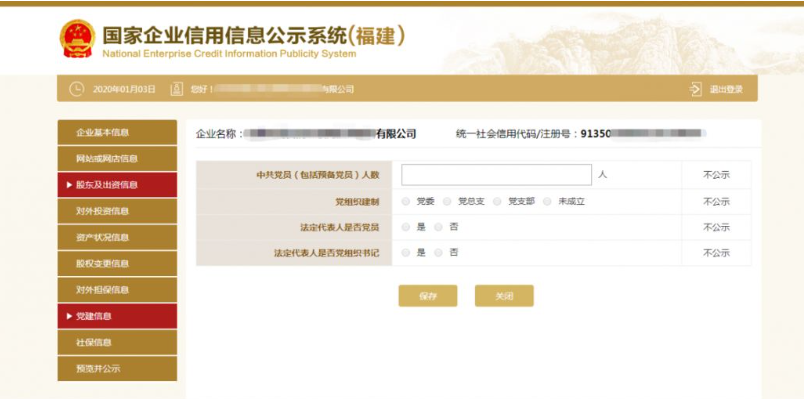Image resolution: width=804 pixels, height=399 pixels.
Task: Select the 党委 radio option
Action: click(x=406, y=202)
